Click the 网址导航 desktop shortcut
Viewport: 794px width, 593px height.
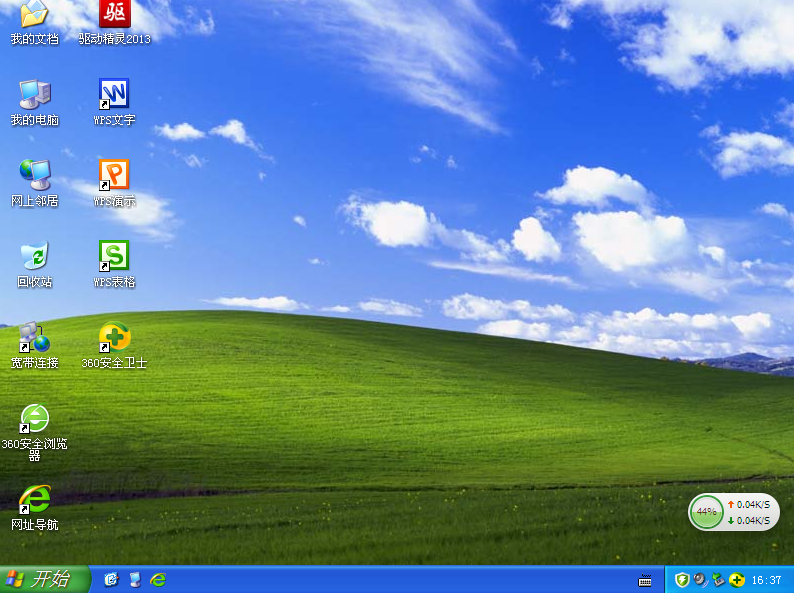pyautogui.click(x=34, y=500)
